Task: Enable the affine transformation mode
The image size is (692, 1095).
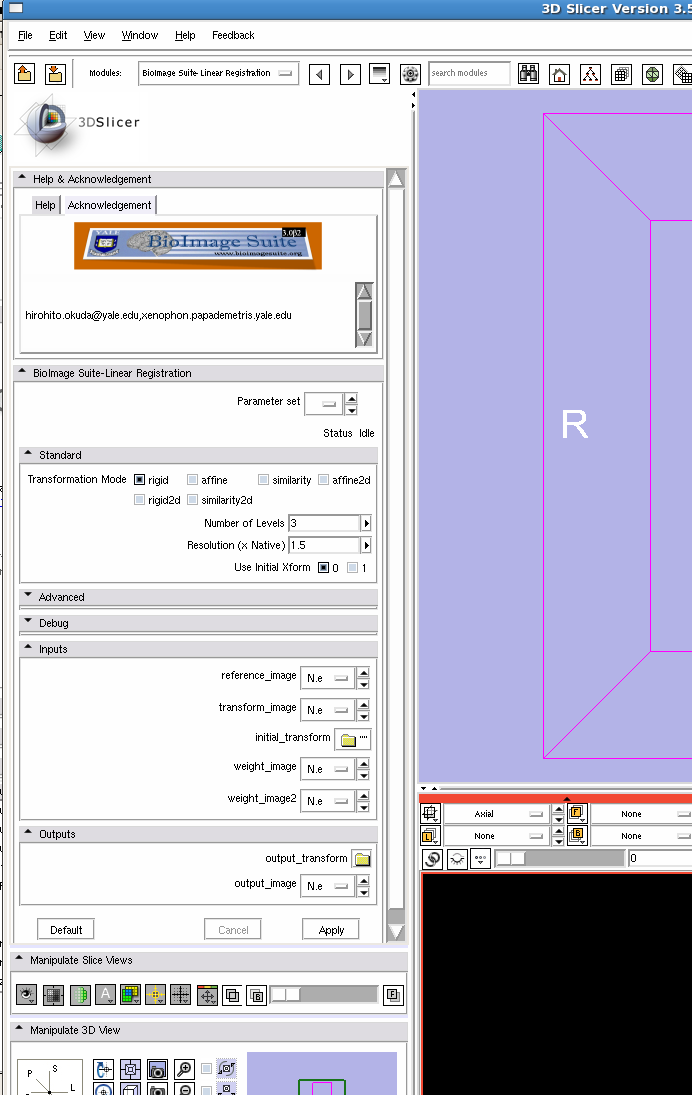Action: (x=193, y=480)
